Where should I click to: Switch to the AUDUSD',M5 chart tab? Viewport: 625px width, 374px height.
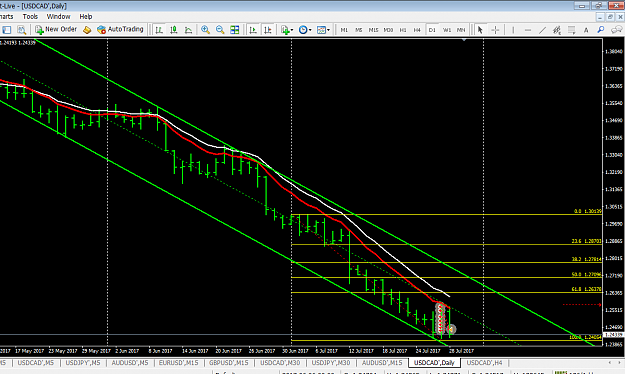pos(130,362)
